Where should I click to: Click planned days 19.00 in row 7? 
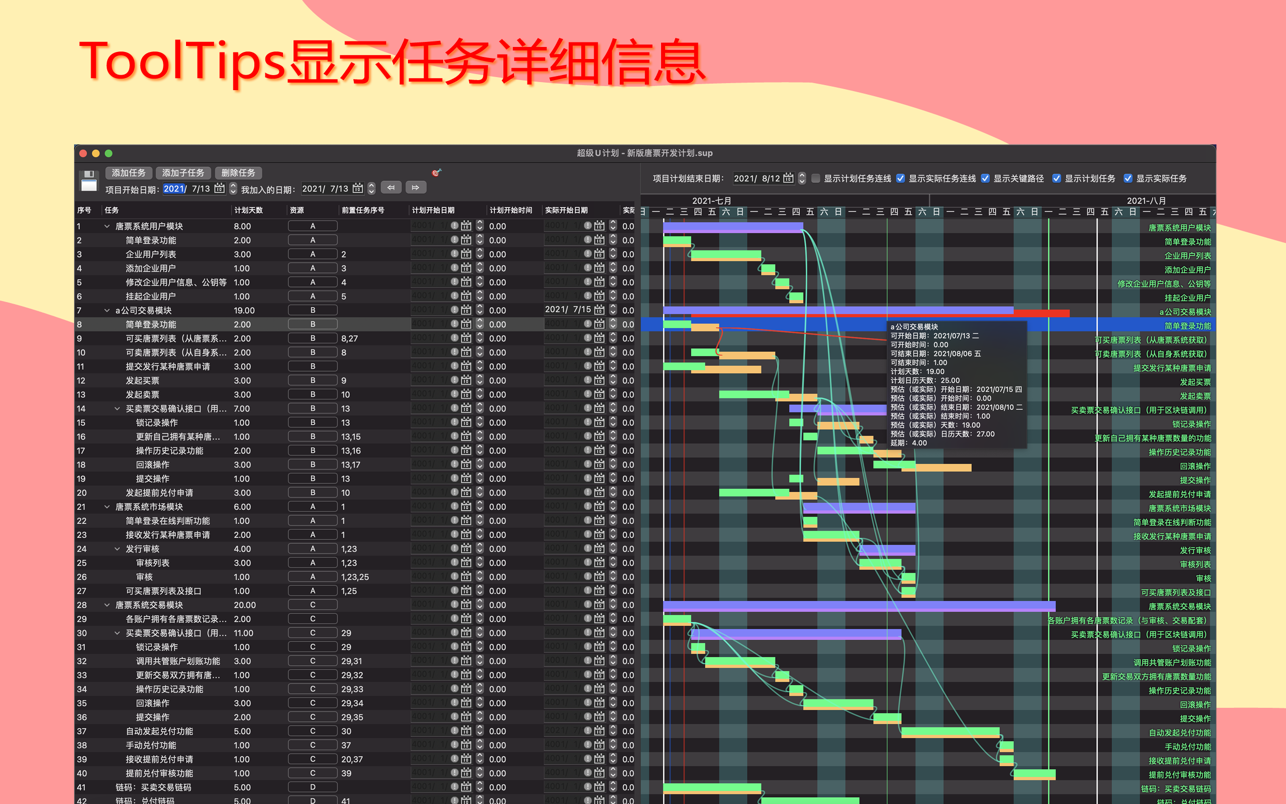[244, 310]
